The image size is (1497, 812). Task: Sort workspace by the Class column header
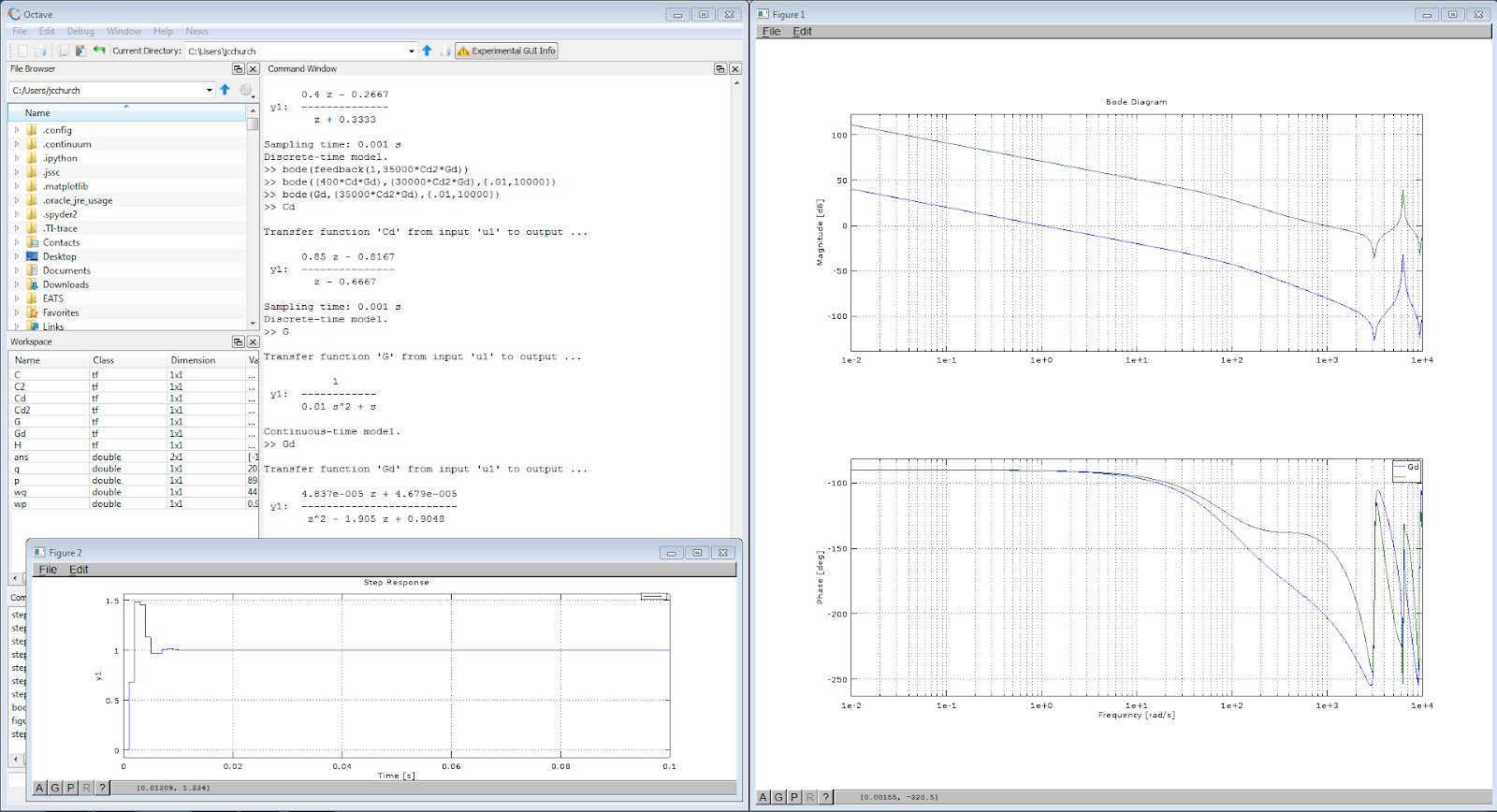(103, 360)
